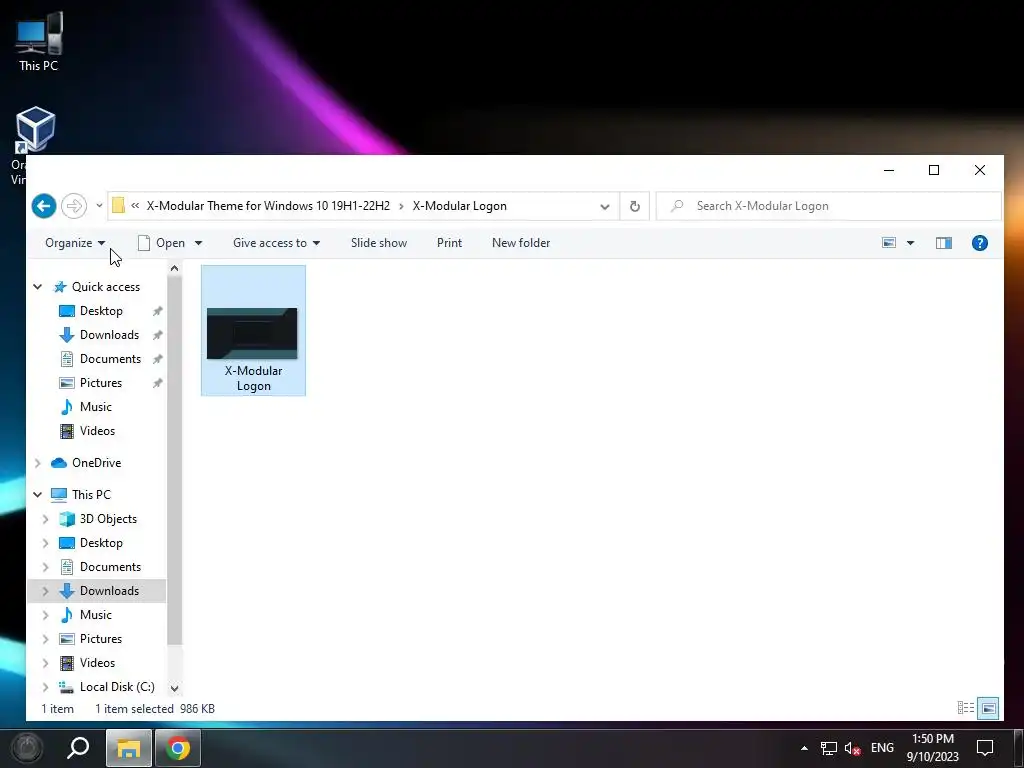Create a New folder

(x=520, y=243)
